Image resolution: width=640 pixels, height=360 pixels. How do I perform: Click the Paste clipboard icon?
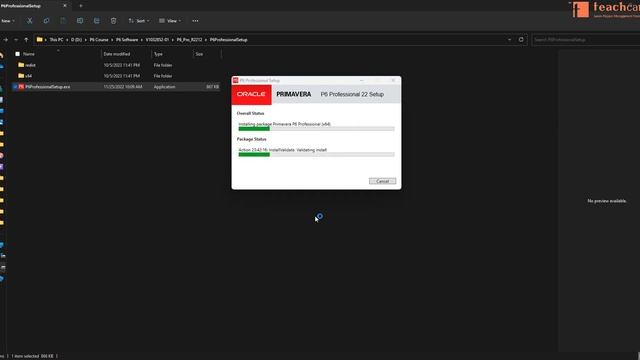[x=63, y=21]
